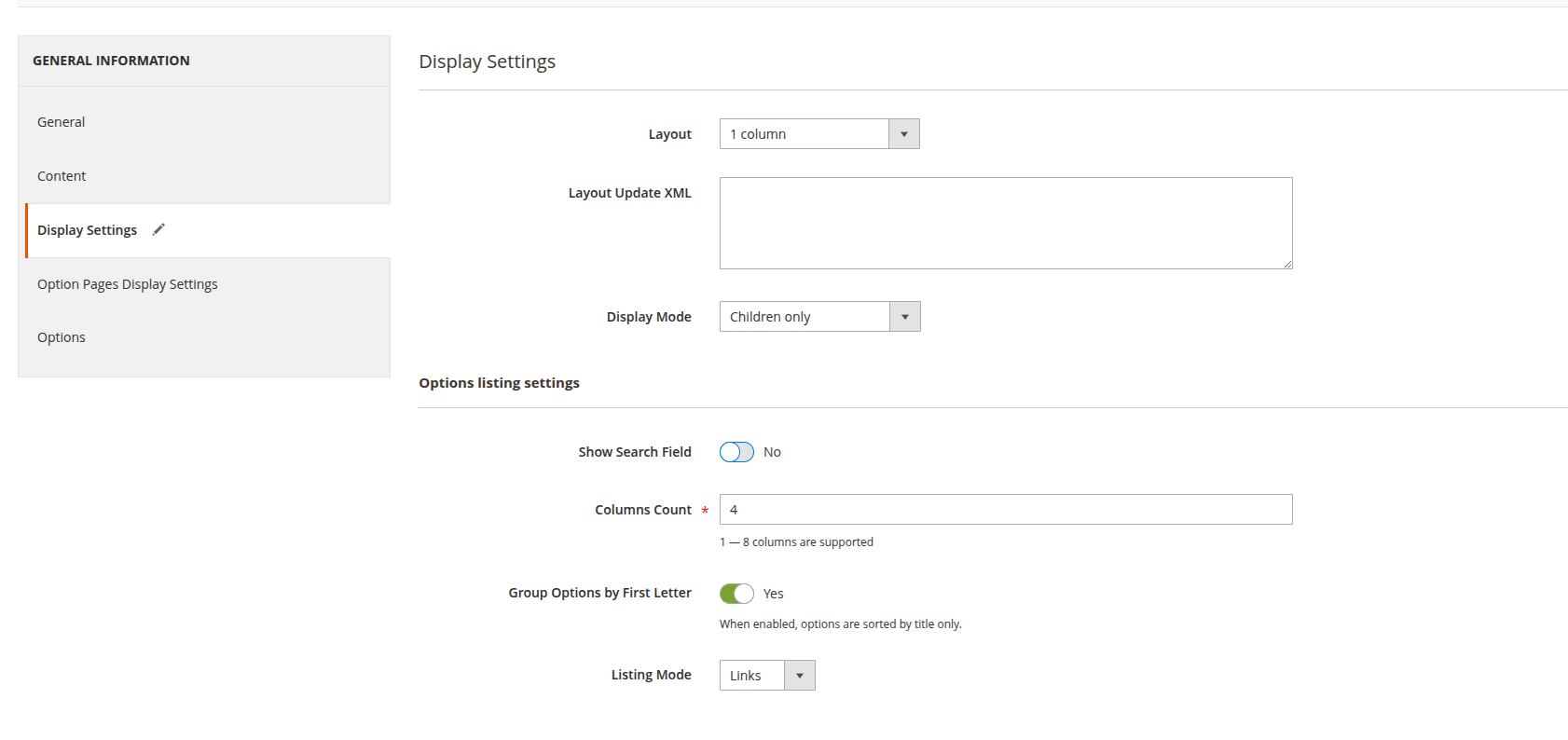Image resolution: width=1568 pixels, height=740 pixels.
Task: Click the Display Settings section title
Action: click(x=487, y=62)
